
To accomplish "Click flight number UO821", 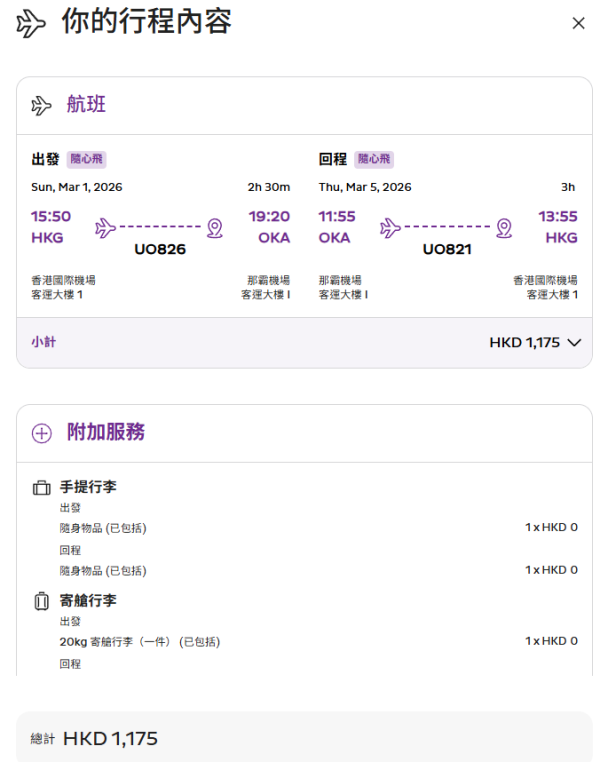I will point(447,249).
